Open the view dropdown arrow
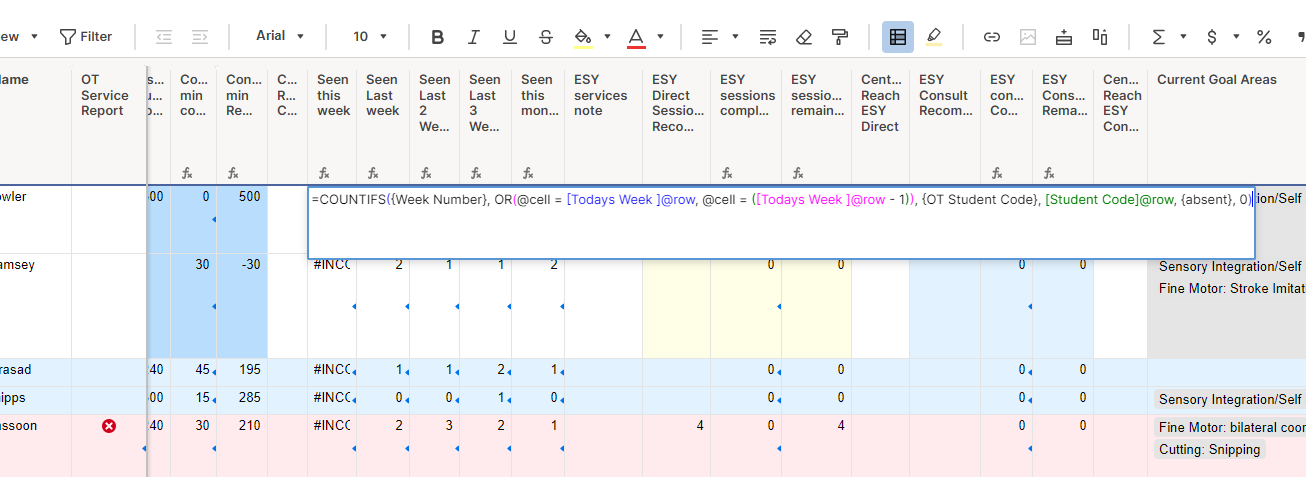The height and width of the screenshot is (477, 1306). coord(35,37)
